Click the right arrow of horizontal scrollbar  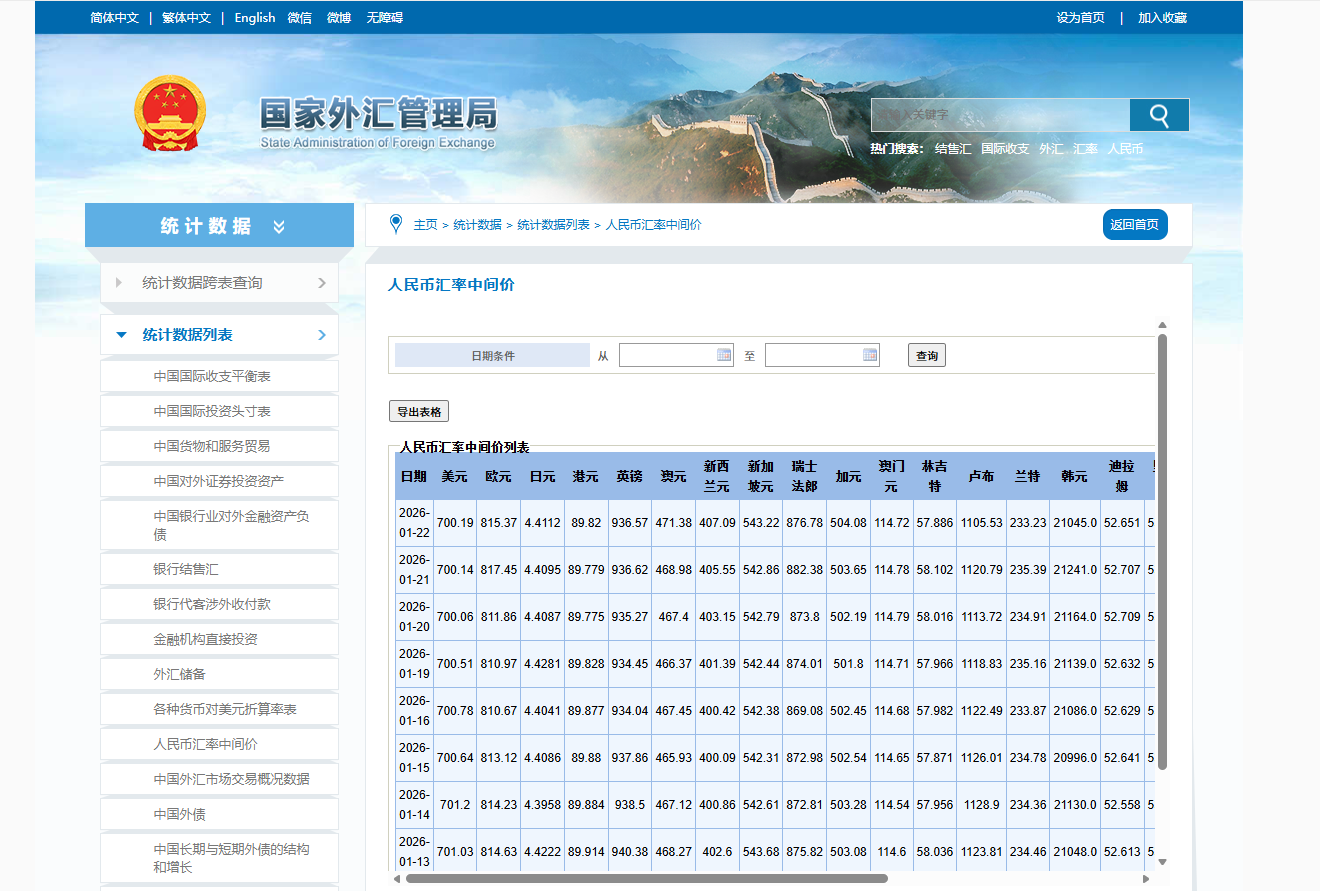coord(1146,879)
